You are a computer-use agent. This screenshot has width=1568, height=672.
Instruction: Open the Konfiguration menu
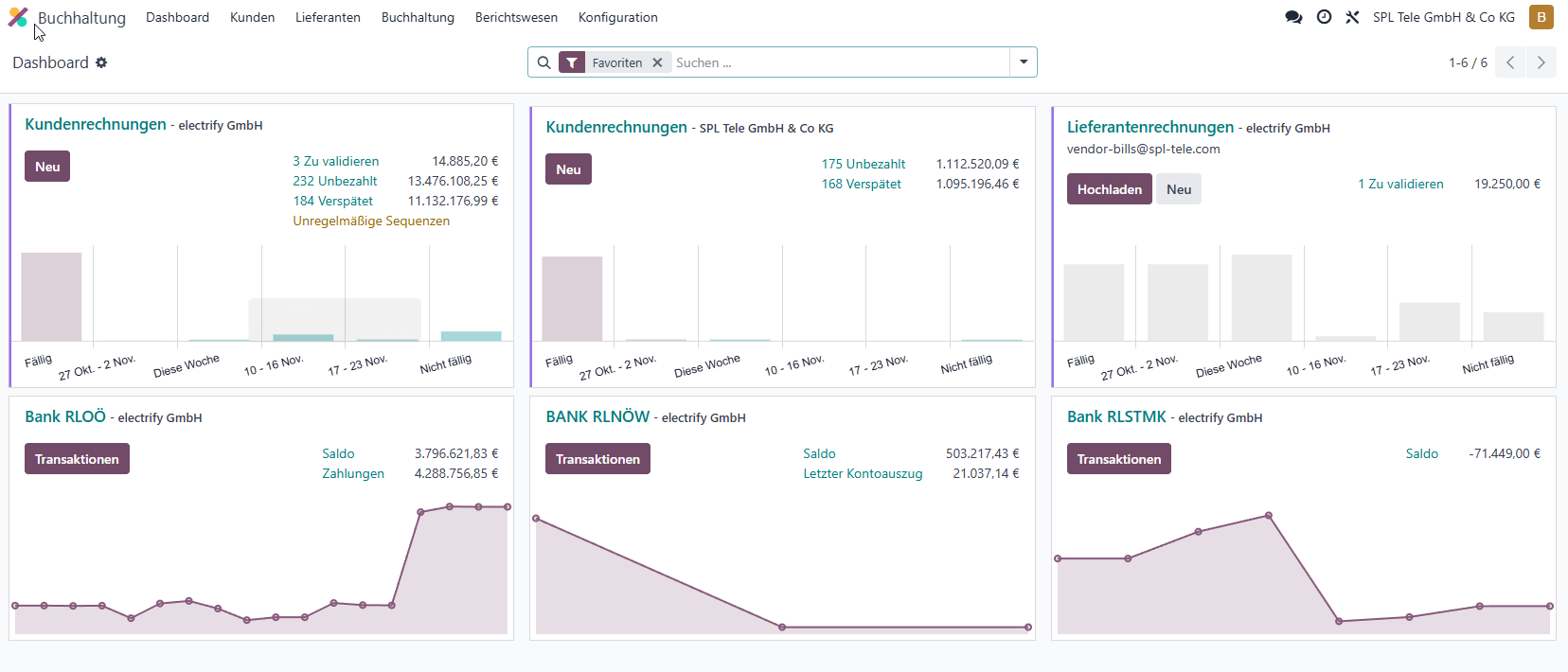[617, 17]
